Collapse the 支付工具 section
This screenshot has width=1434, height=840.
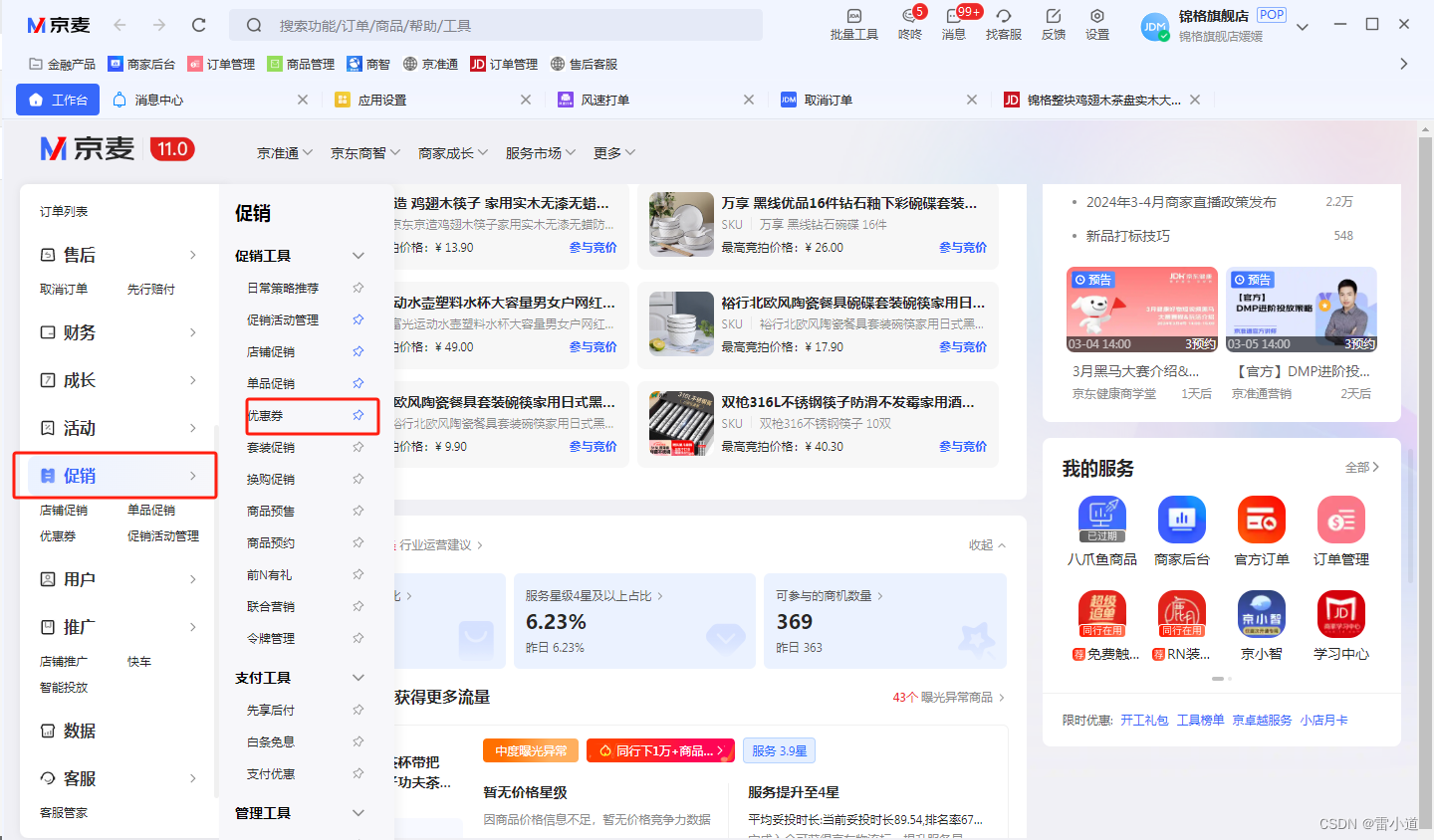coord(358,678)
